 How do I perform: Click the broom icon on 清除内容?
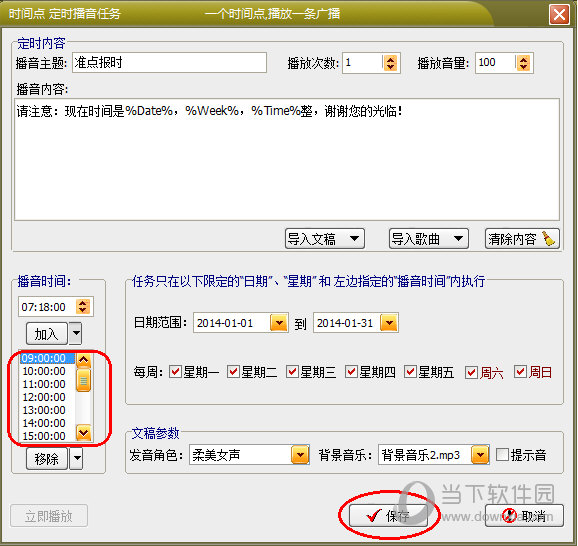click(x=549, y=239)
